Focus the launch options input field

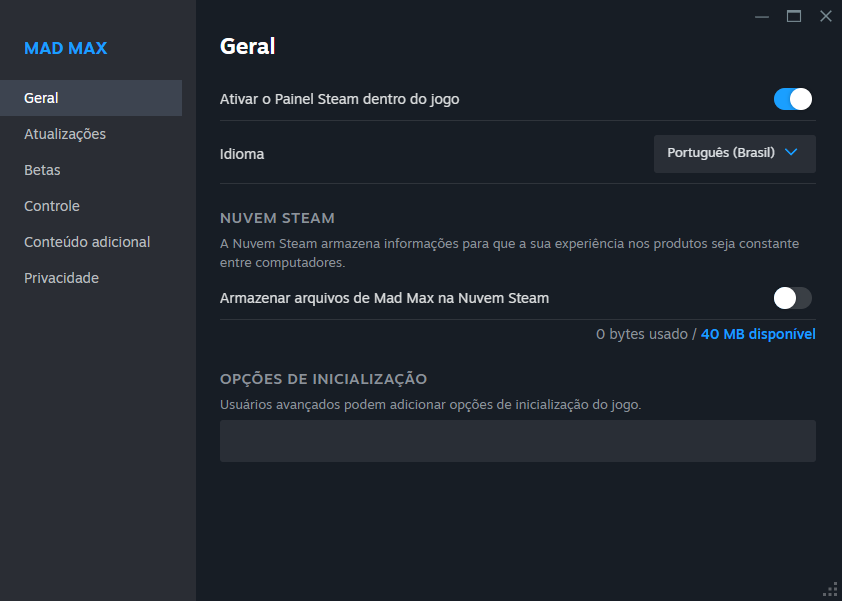518,441
